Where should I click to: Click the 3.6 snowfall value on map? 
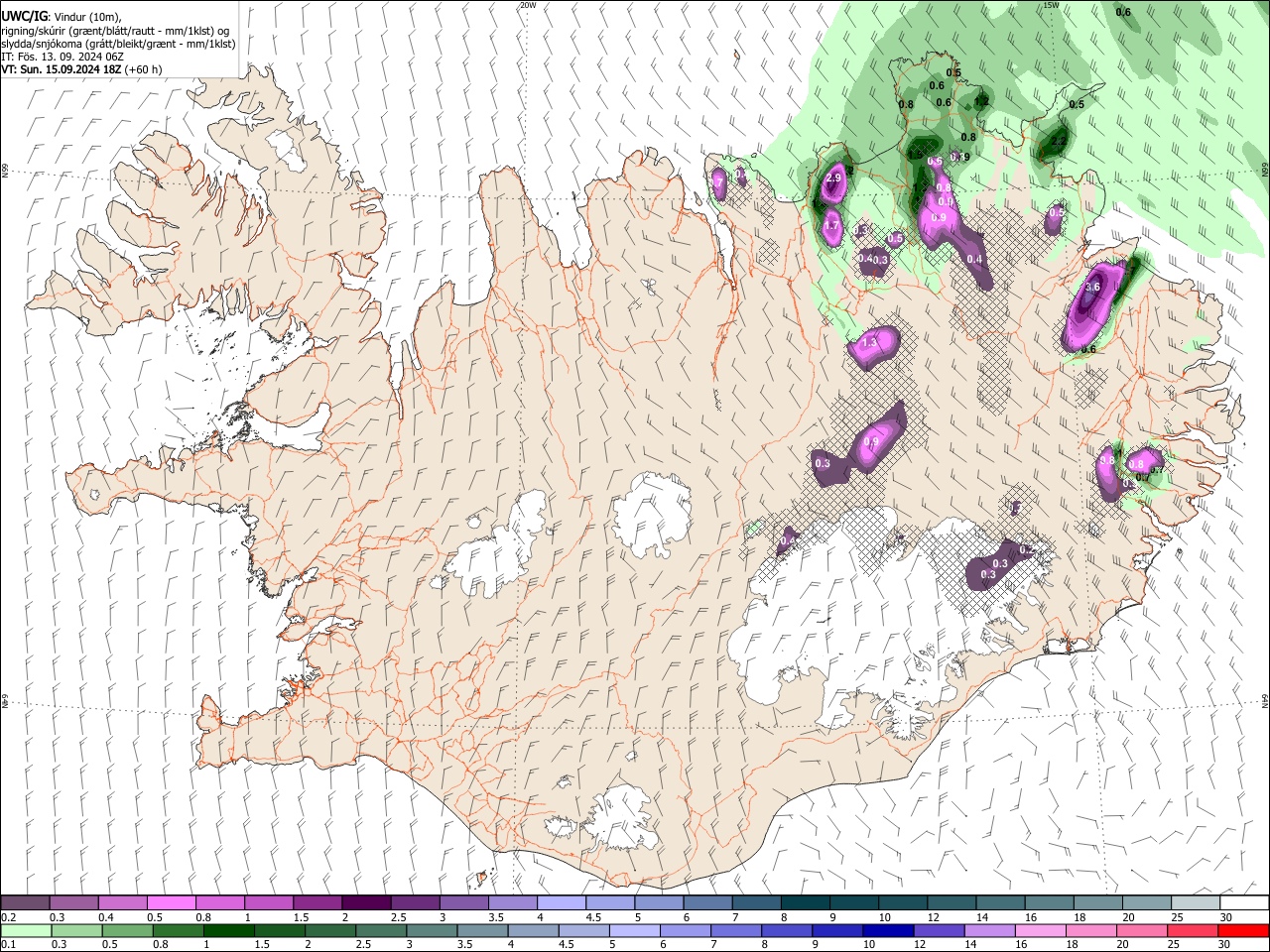(1093, 287)
